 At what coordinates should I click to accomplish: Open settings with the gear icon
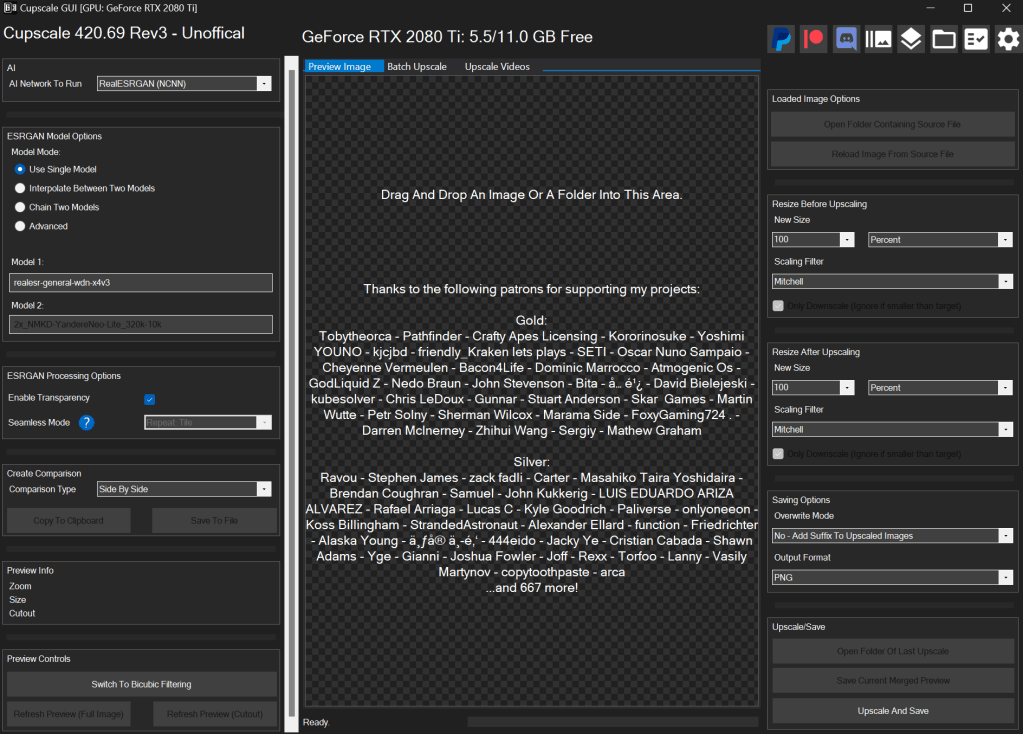[x=1008, y=39]
